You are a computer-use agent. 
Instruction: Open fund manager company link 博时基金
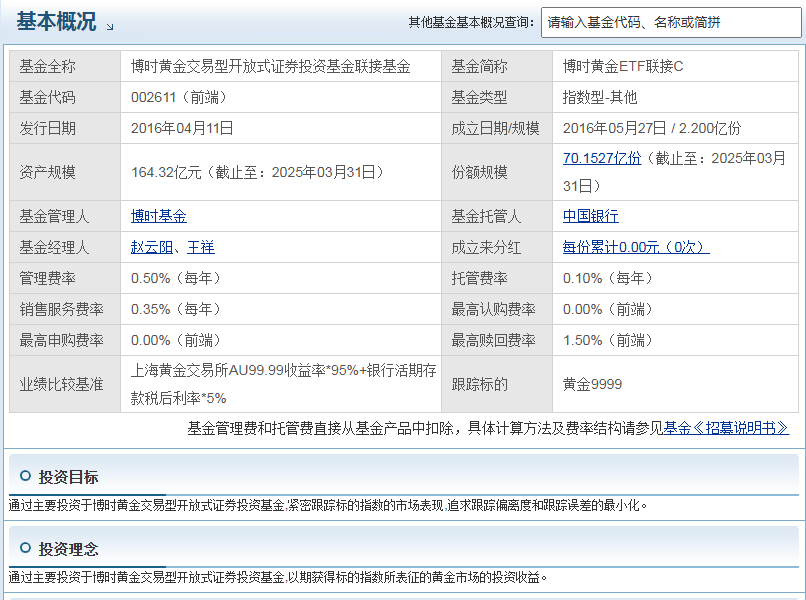click(x=159, y=216)
